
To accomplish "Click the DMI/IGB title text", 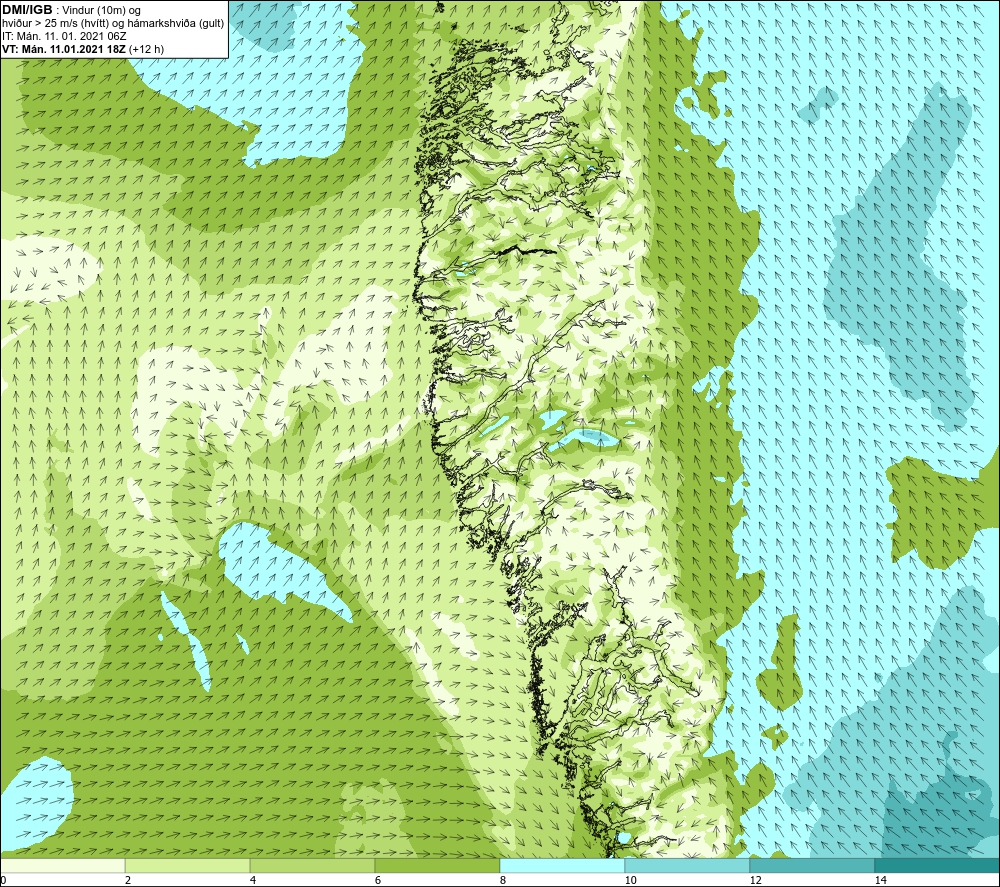I will (28, 10).
